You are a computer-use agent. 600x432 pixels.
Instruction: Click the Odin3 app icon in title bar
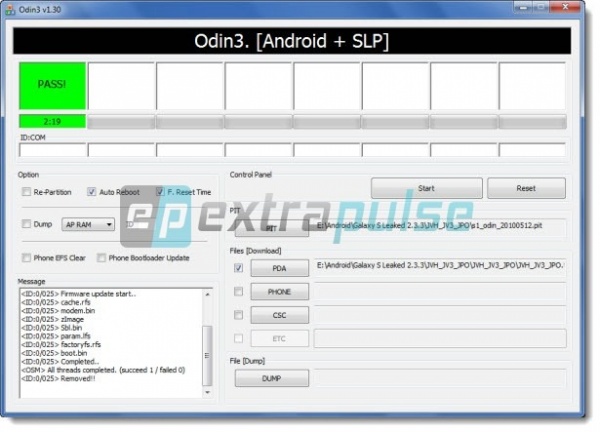(x=10, y=10)
